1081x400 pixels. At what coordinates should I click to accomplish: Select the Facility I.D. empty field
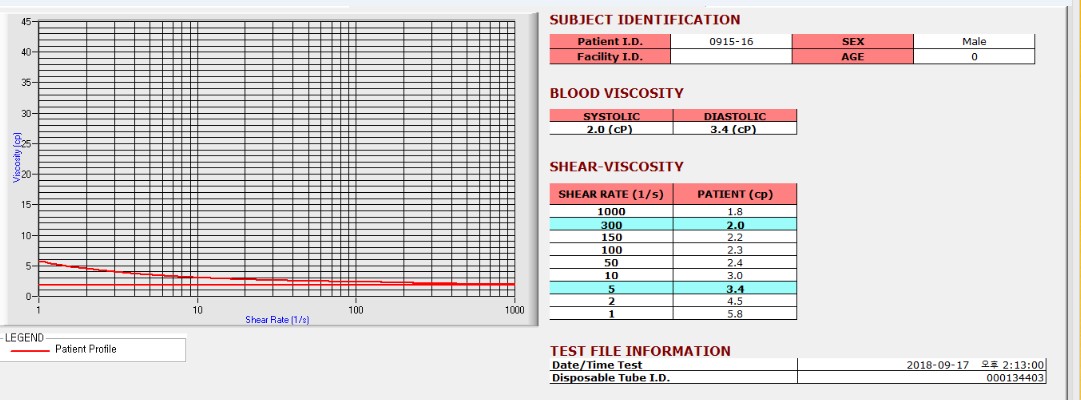click(x=731, y=57)
